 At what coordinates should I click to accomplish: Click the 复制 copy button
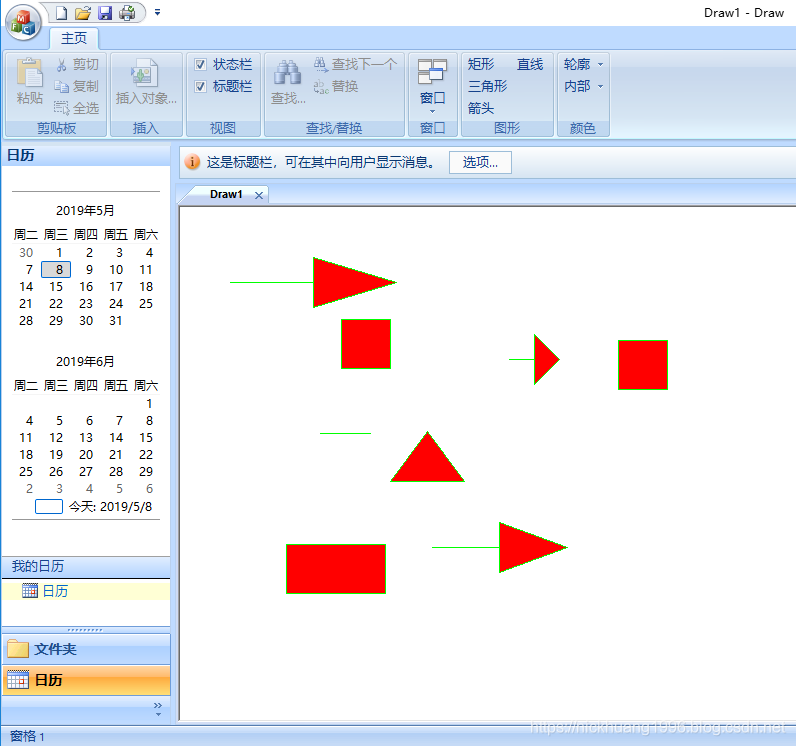click(x=77, y=86)
